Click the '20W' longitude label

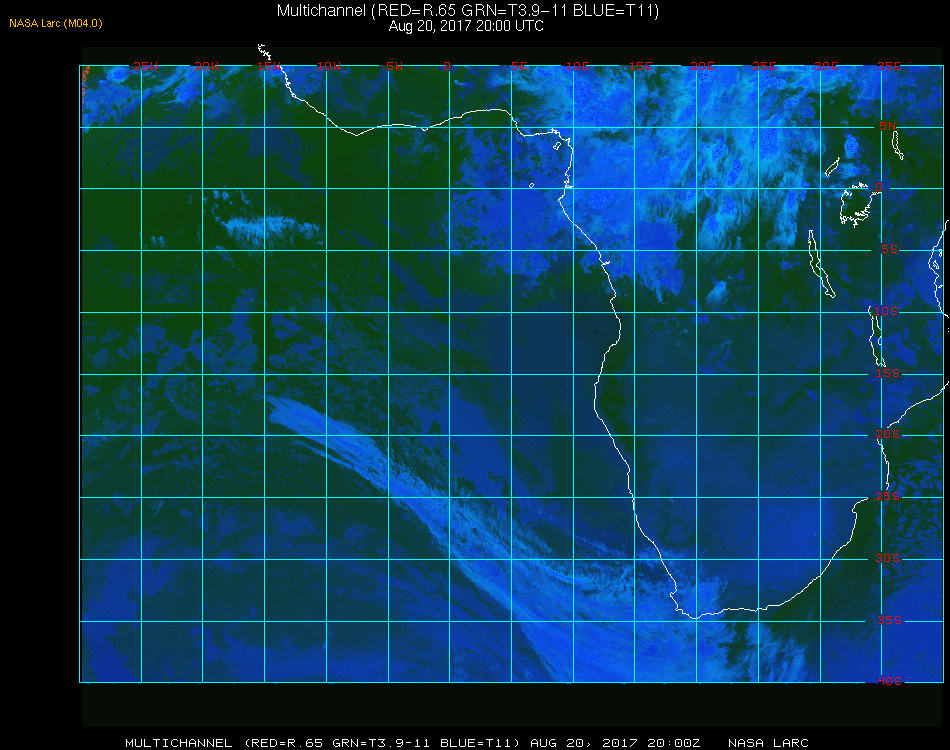point(207,66)
